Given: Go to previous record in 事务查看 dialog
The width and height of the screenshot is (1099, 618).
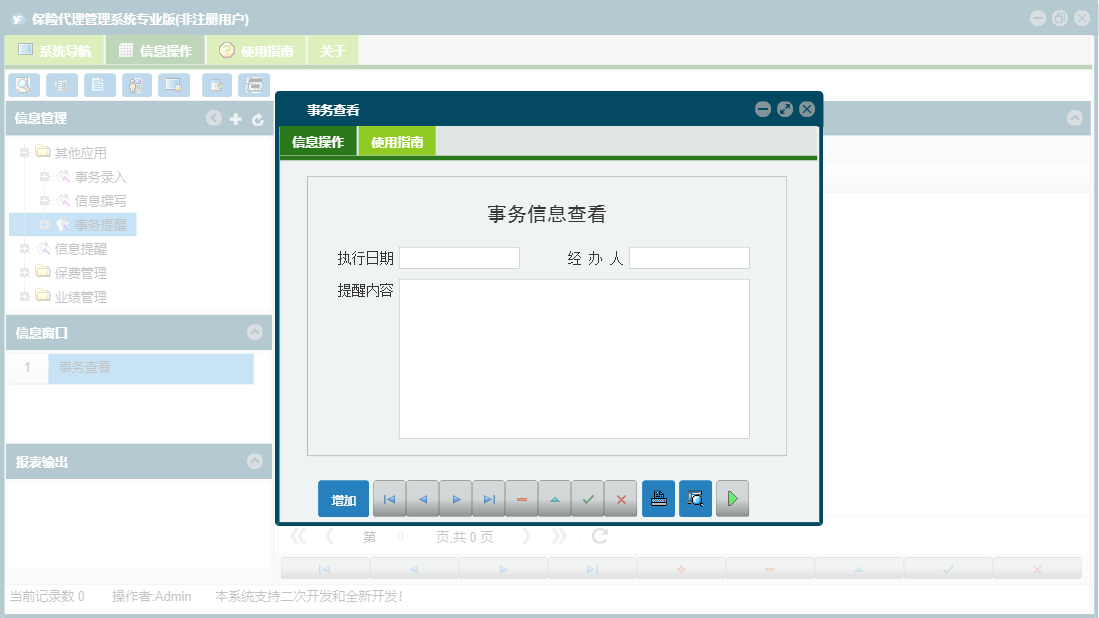Looking at the screenshot, I should coord(423,499).
